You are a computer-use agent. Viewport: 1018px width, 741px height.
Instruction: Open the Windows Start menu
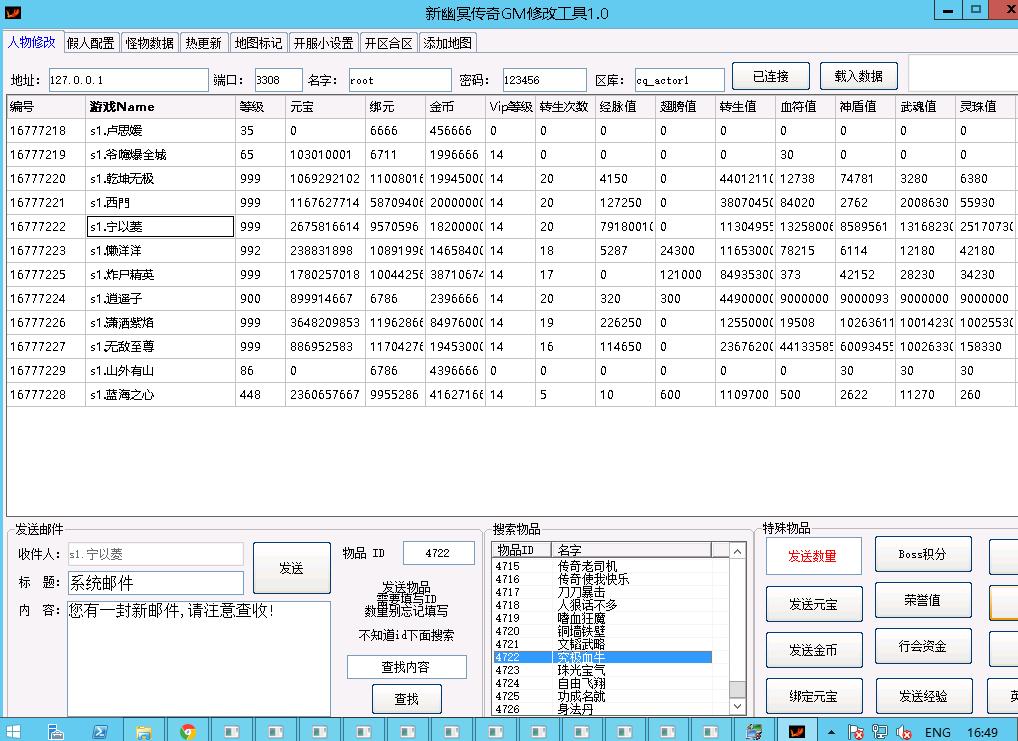click(14, 731)
